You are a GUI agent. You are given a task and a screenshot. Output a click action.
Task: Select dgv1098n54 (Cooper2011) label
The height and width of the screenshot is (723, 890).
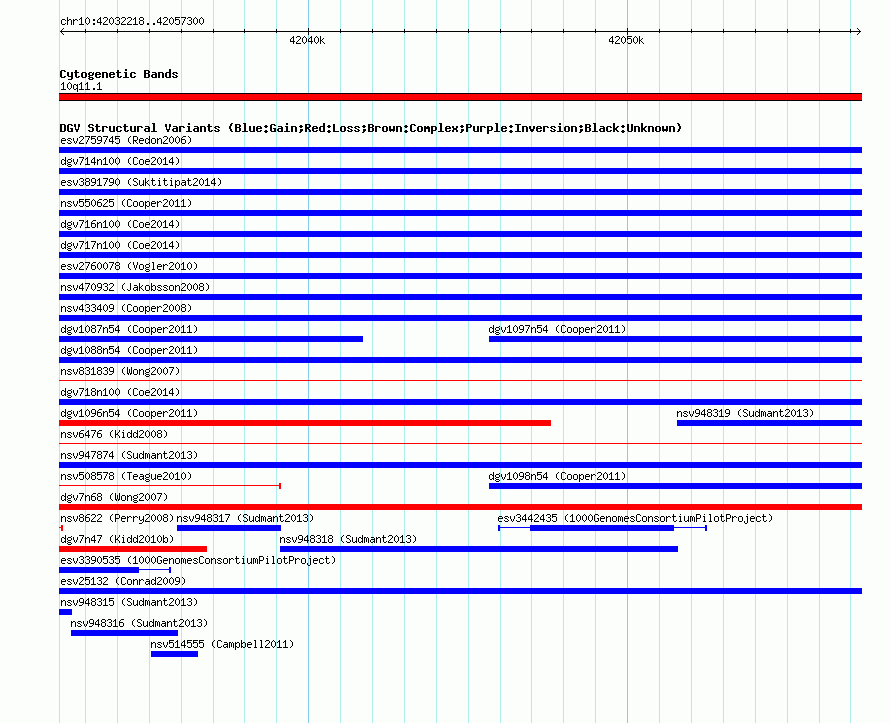point(557,476)
